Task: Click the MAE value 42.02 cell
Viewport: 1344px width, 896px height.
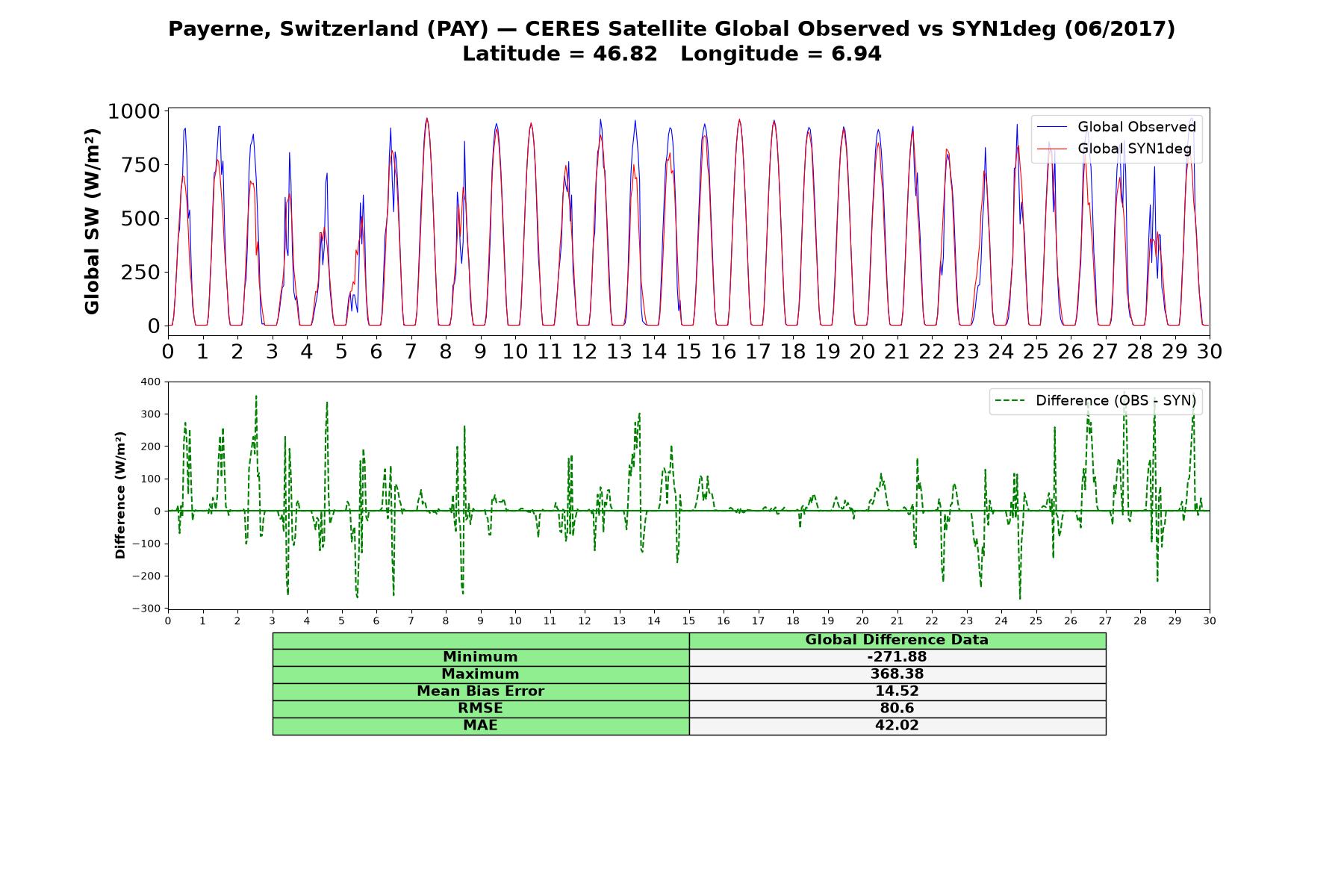Action: 897,726
